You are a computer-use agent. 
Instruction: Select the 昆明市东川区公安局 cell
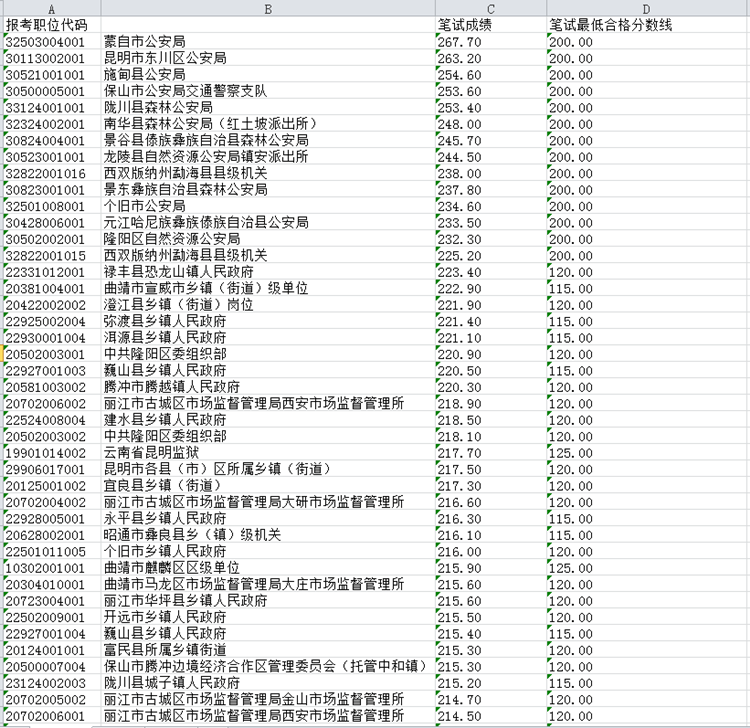[268, 58]
